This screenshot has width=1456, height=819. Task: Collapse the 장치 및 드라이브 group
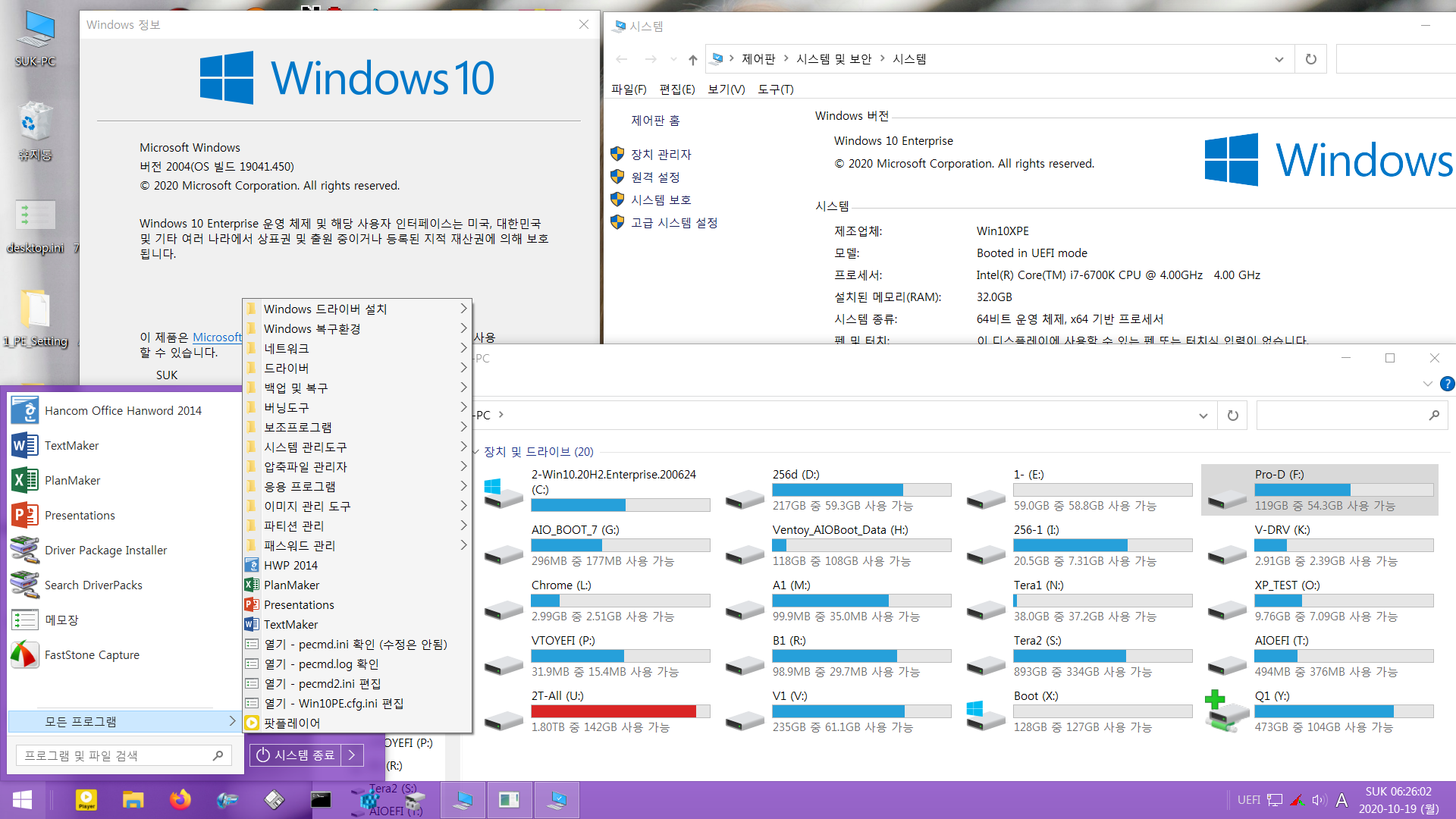click(475, 452)
